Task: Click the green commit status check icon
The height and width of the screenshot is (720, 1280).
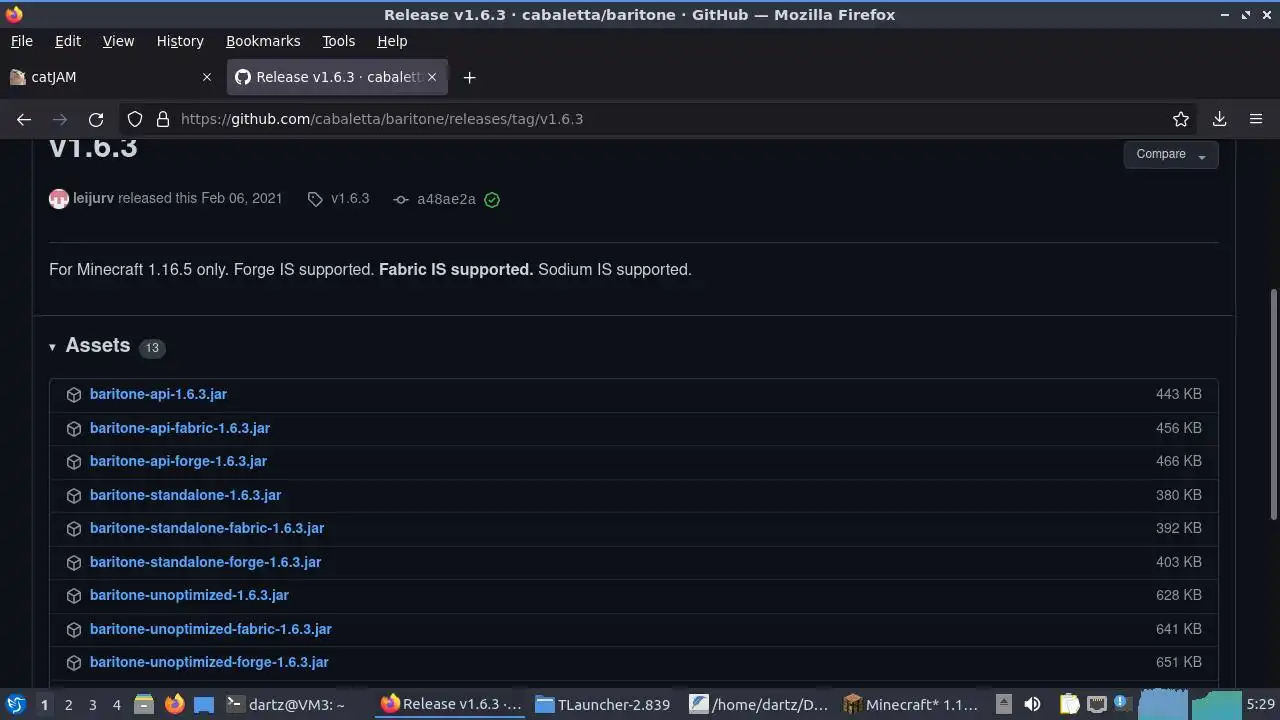Action: [x=492, y=199]
